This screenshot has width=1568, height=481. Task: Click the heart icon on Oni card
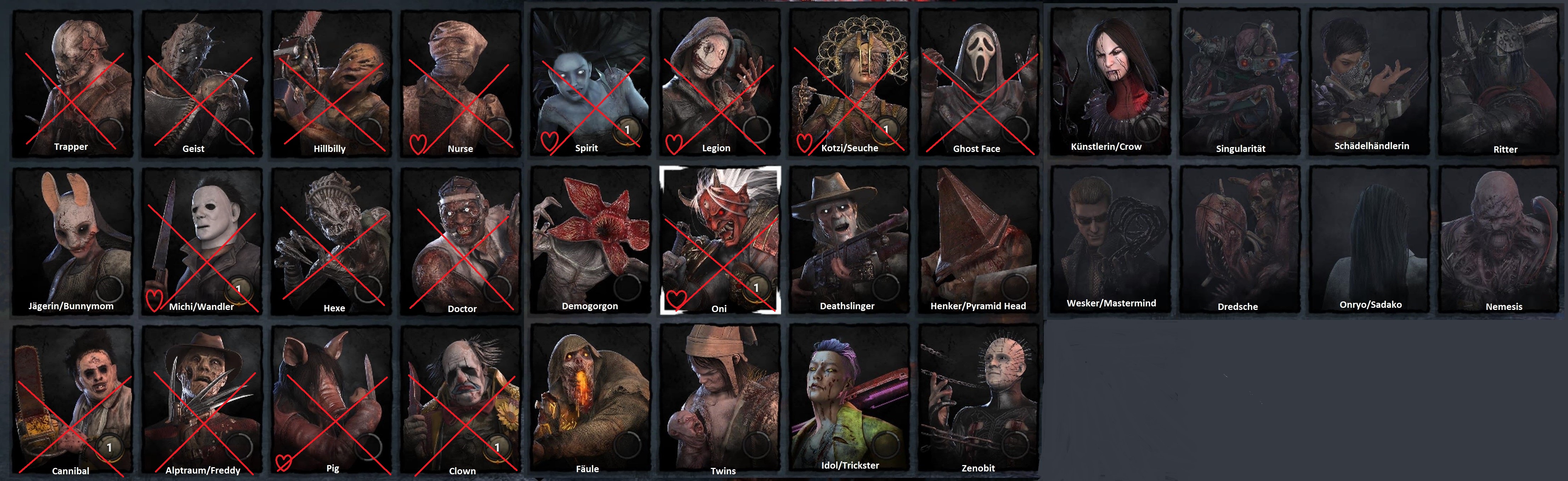click(x=676, y=299)
